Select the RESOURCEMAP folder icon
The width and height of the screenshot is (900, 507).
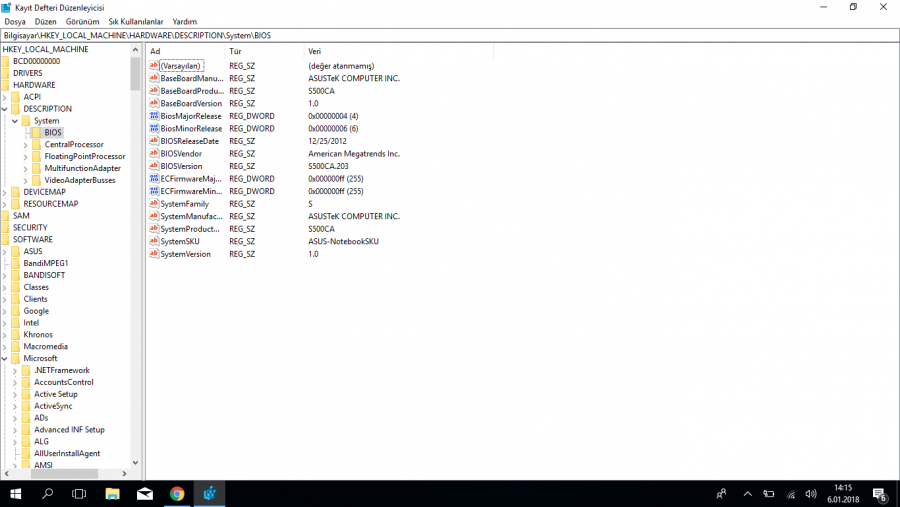pos(15,204)
